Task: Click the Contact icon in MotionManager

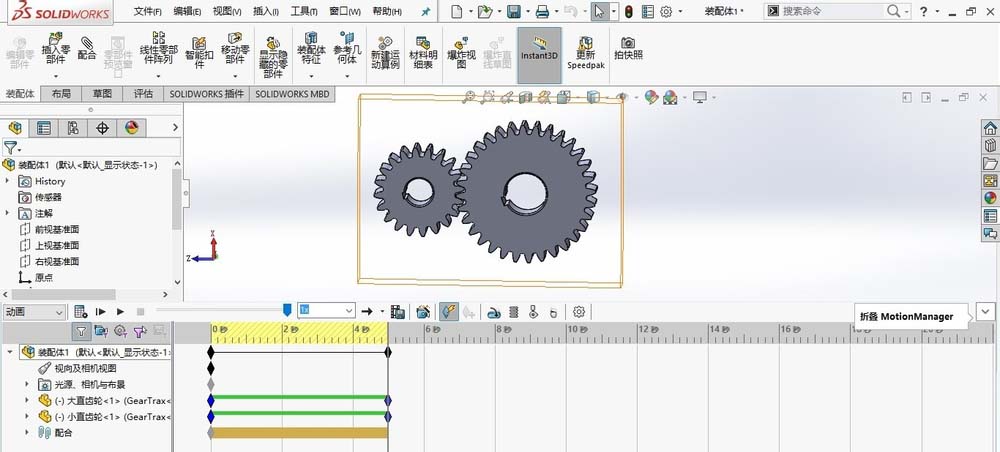Action: pyautogui.click(x=534, y=312)
